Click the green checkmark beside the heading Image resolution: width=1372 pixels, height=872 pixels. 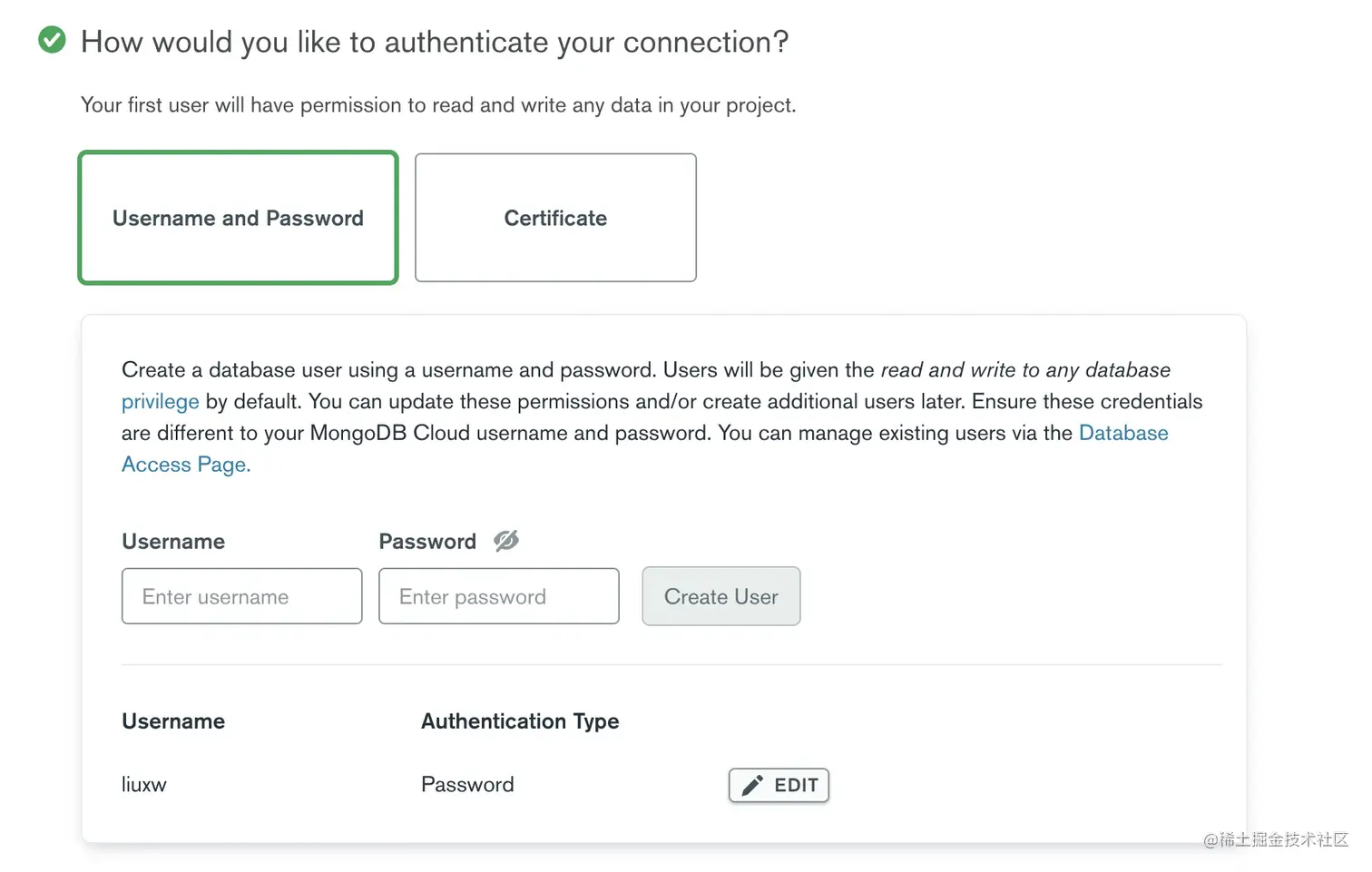(52, 40)
